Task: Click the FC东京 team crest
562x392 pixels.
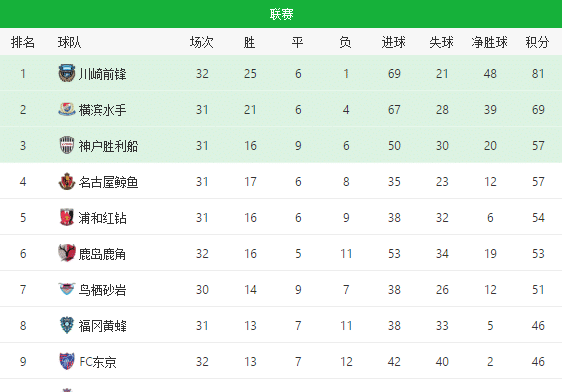Action: 67,361
